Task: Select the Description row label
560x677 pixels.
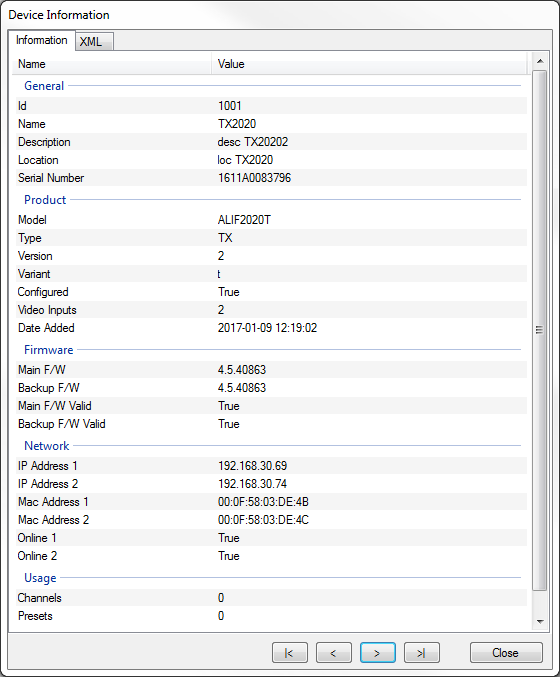Action: point(44,142)
